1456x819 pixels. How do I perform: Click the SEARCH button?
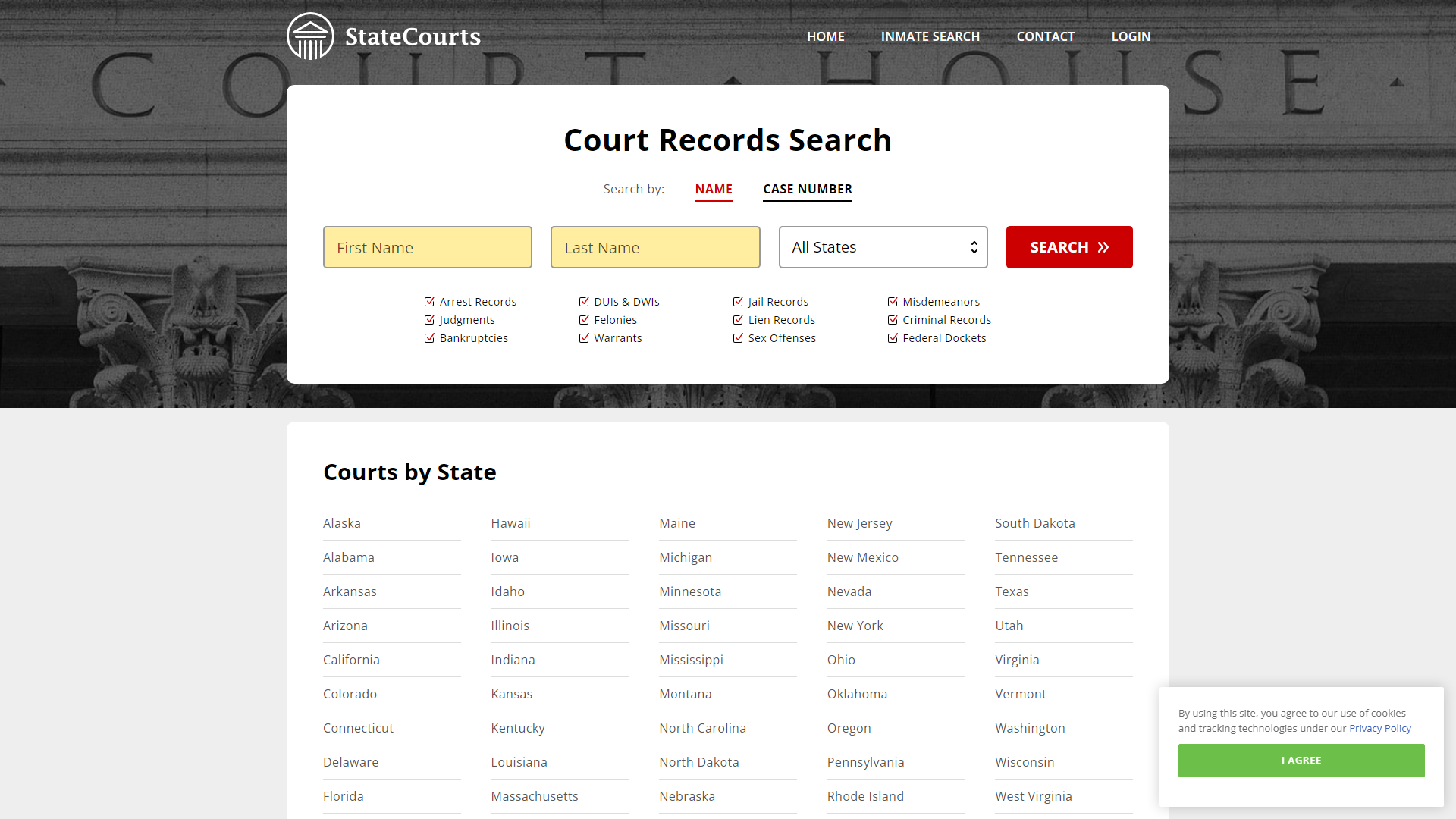pos(1069,247)
